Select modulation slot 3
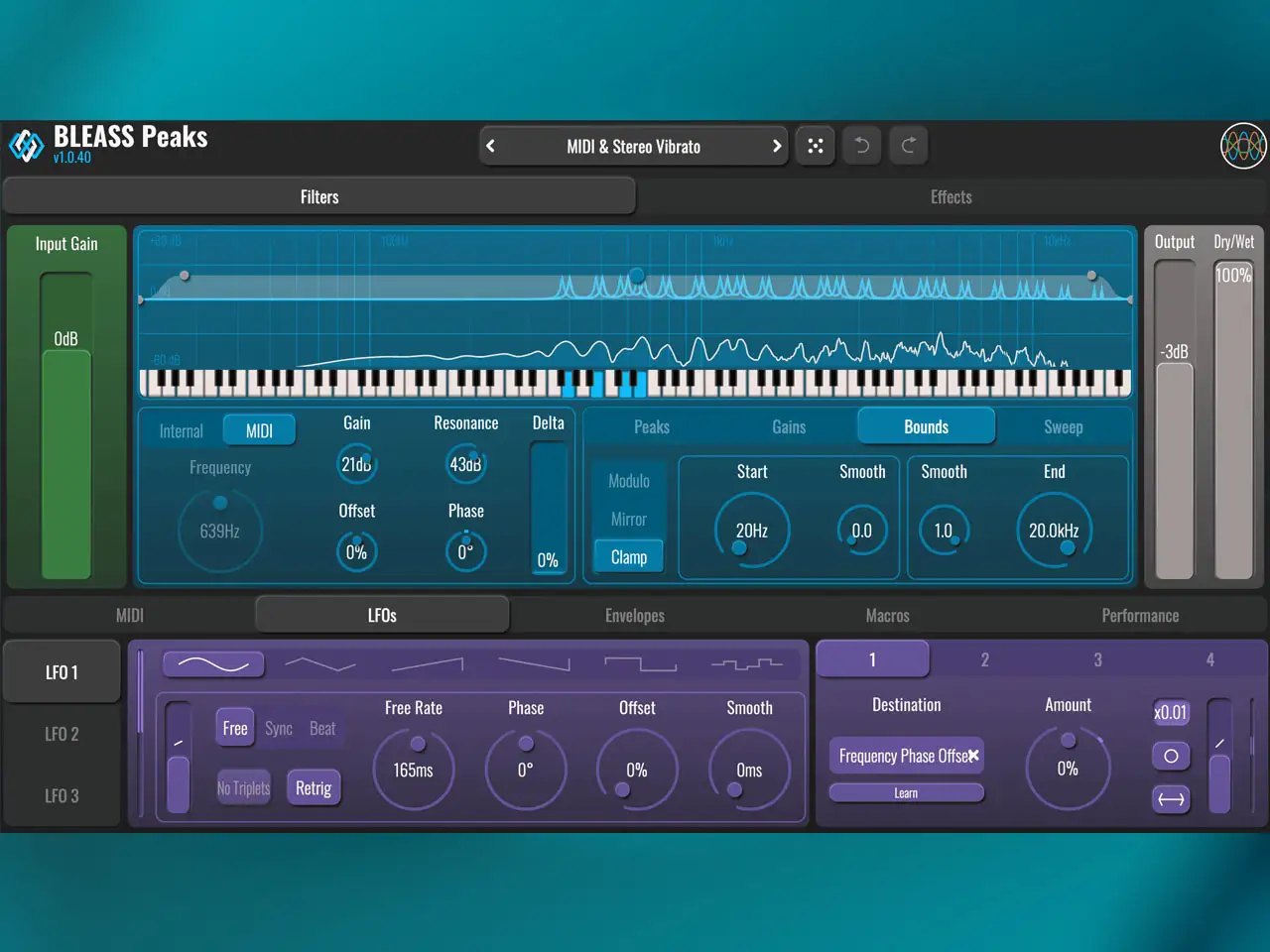Viewport: 1270px width, 952px height. (1097, 659)
